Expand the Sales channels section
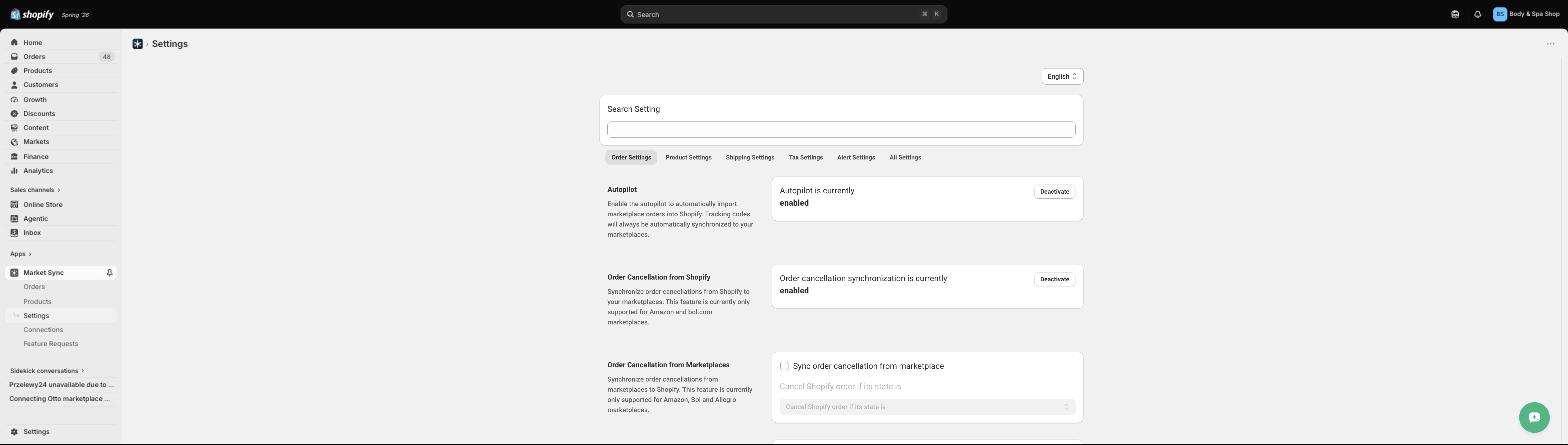Viewport: 1568px width, 445px height. tap(35, 190)
